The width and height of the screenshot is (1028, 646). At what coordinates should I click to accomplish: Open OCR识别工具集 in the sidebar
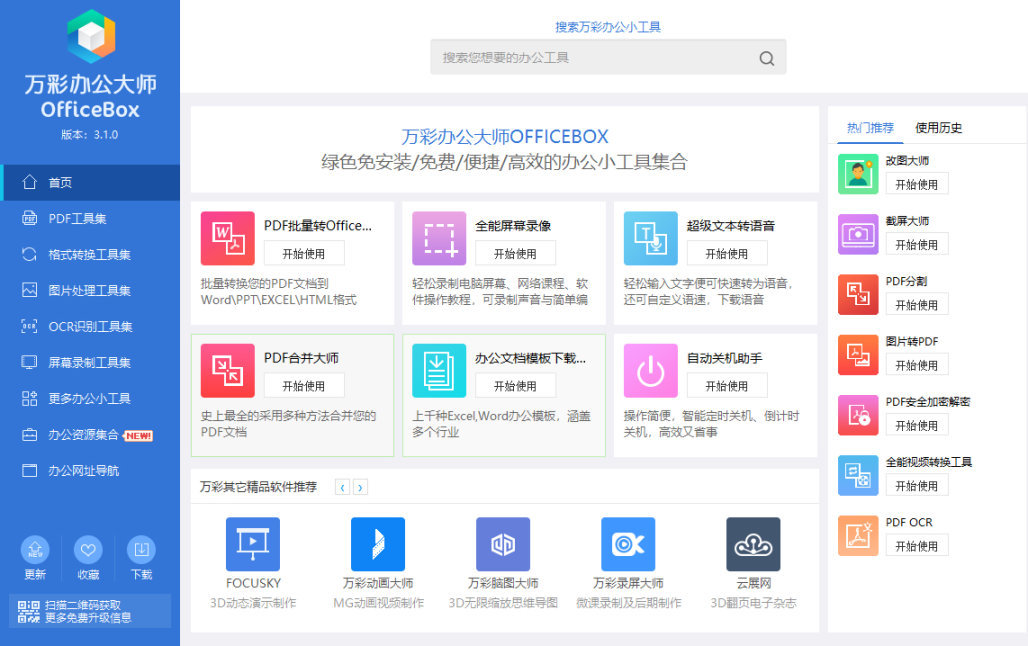click(90, 327)
